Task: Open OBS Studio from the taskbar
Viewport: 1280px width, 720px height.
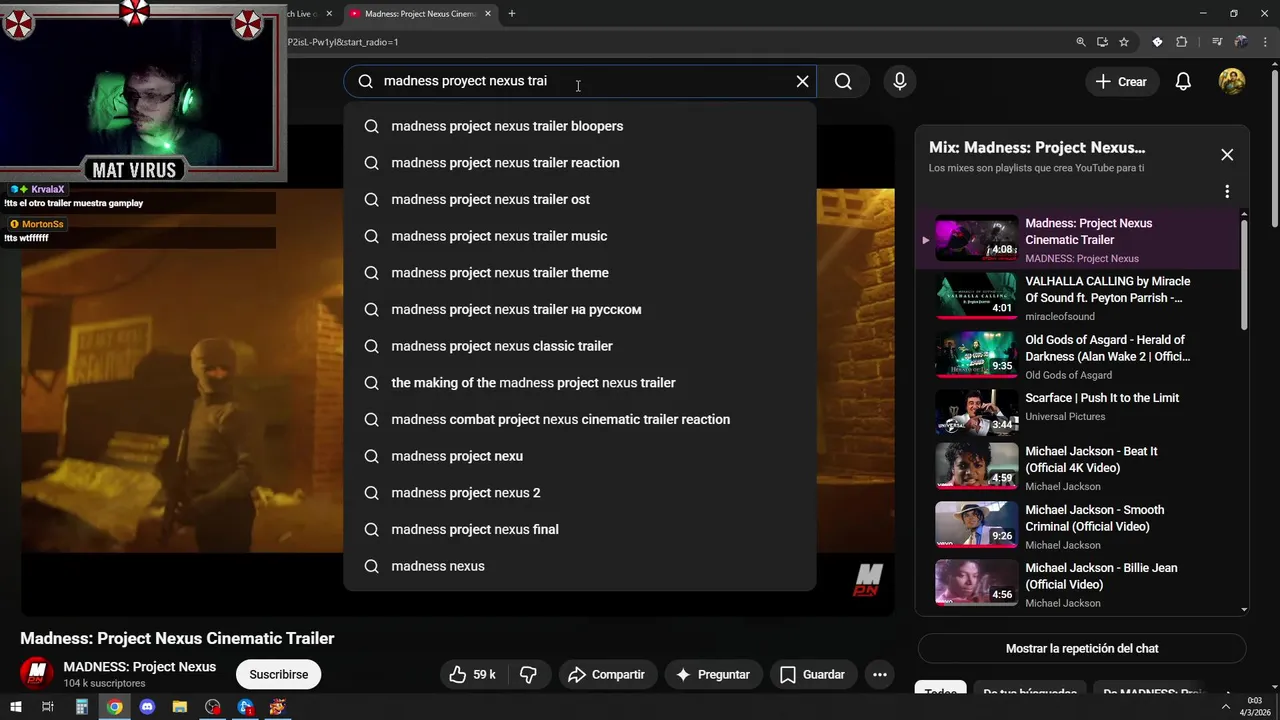Action: tap(212, 707)
